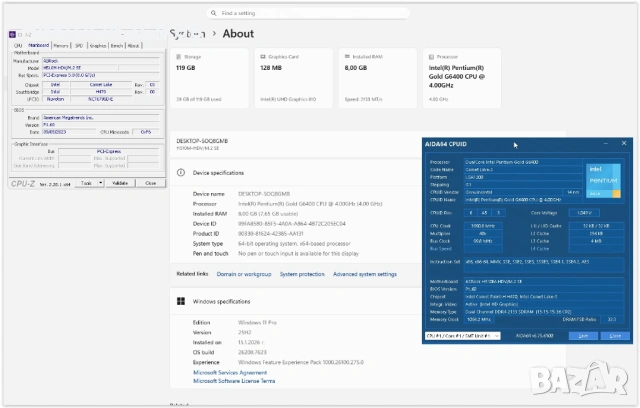Click the Tools button in CPU-Z

click(x=86, y=183)
